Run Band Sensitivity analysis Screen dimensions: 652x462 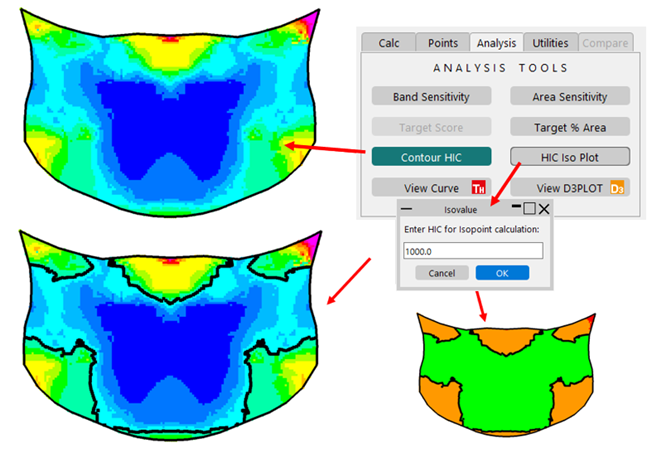point(431,97)
